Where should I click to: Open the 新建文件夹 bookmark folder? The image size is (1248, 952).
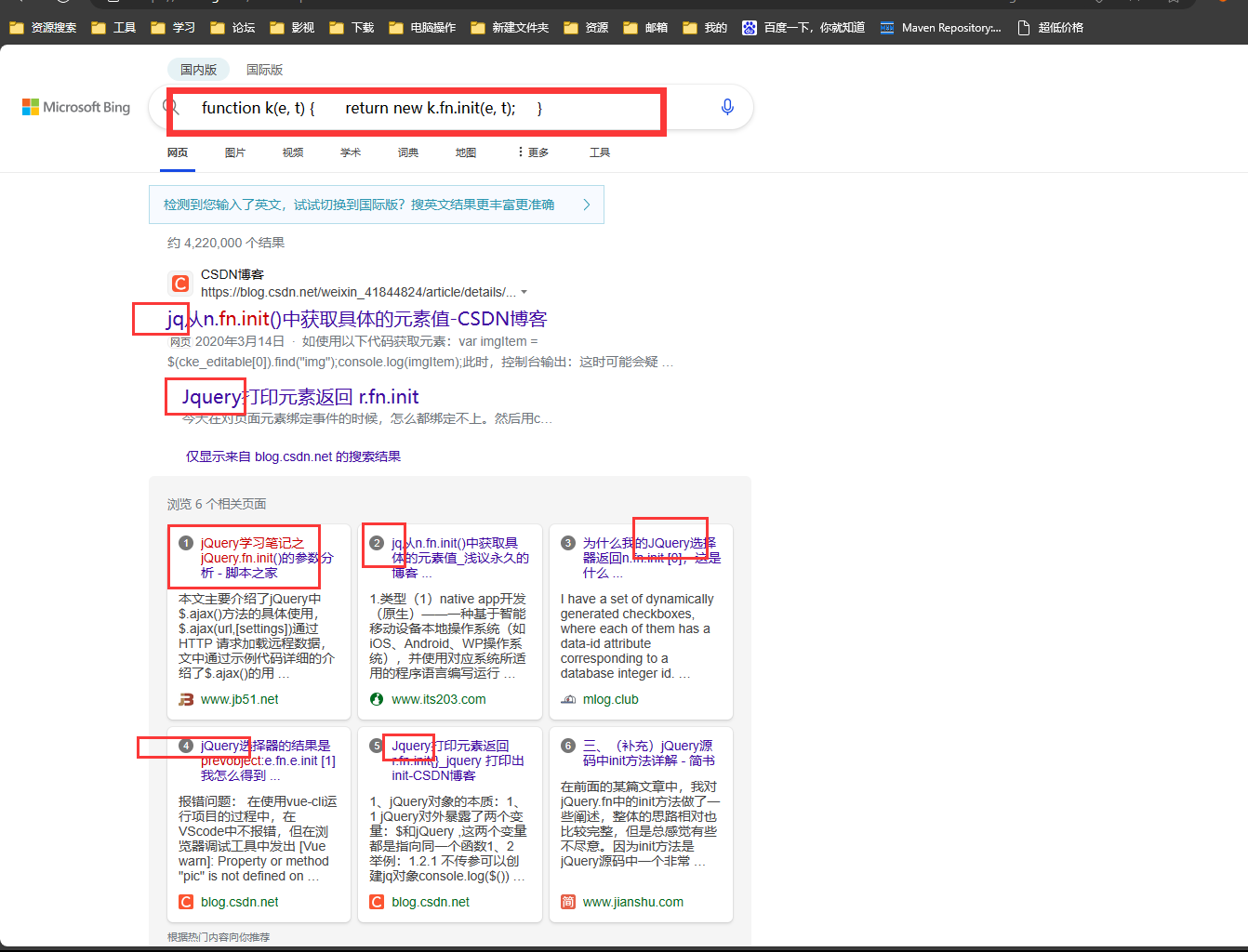510,28
